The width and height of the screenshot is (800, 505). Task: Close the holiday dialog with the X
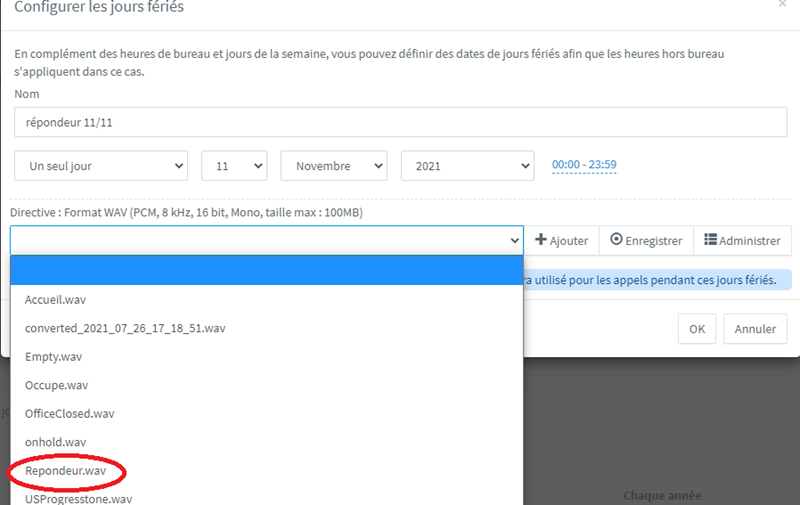(782, 5)
